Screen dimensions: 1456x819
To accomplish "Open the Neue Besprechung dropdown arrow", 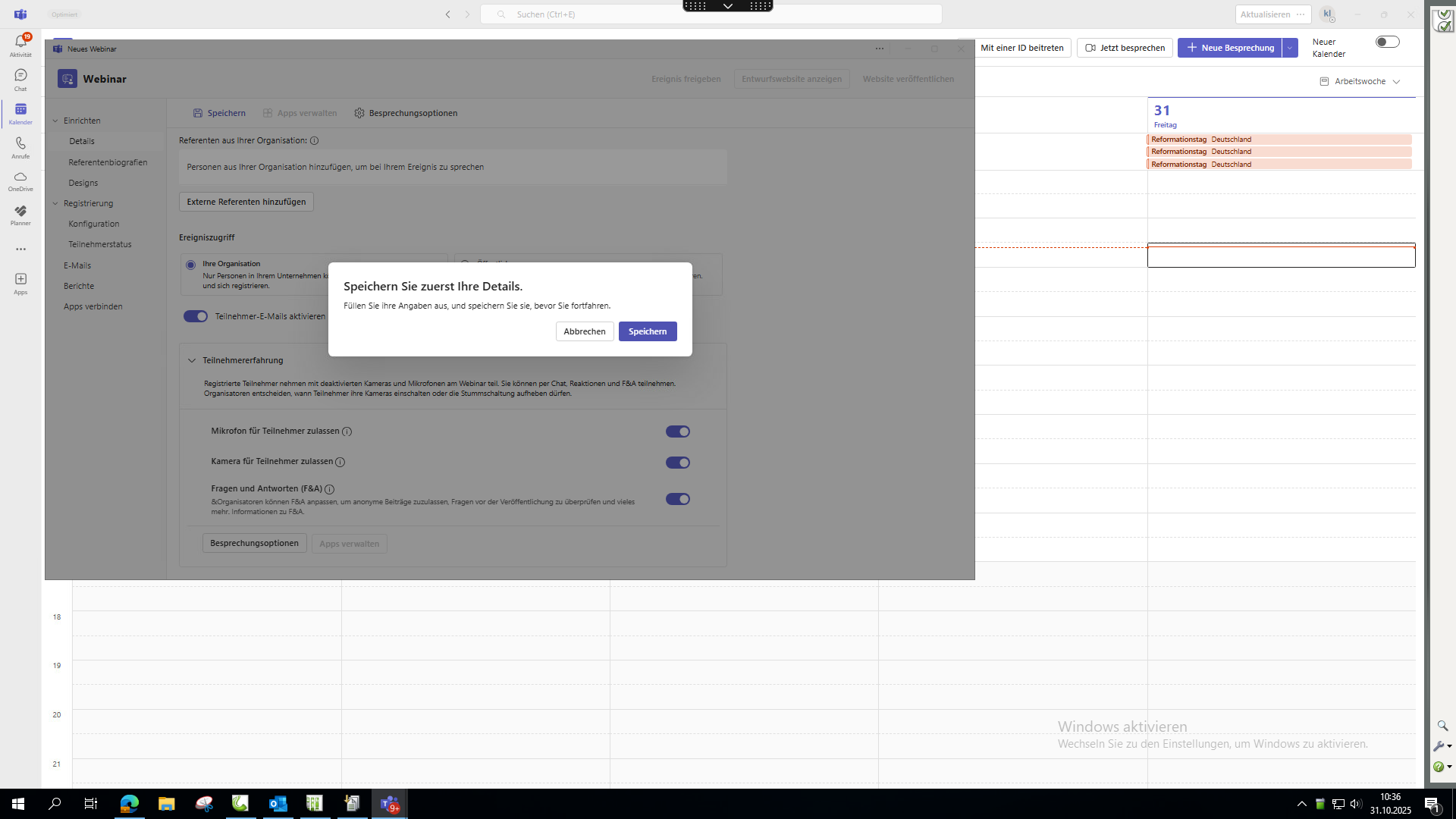I will click(1290, 48).
